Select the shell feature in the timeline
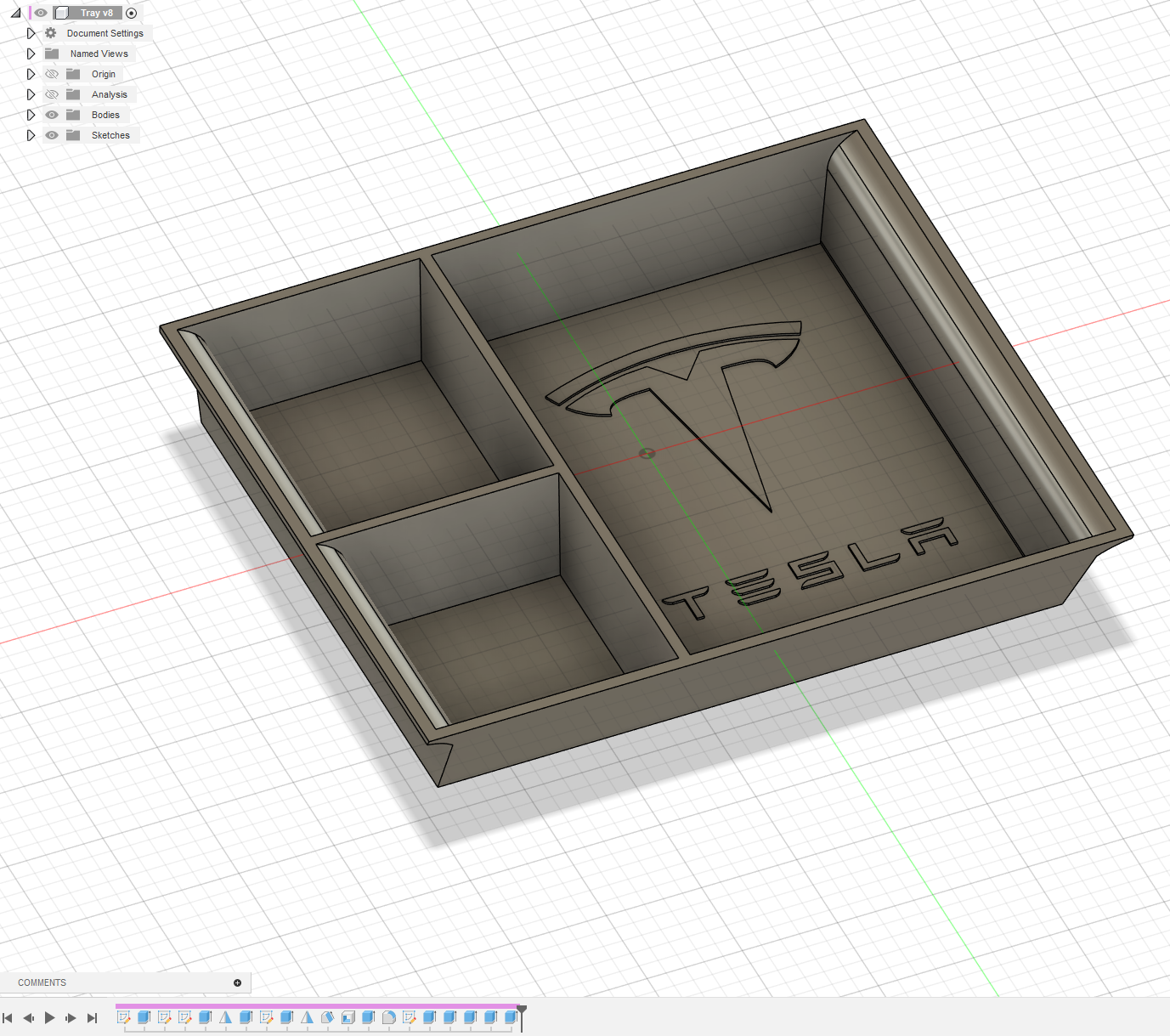Viewport: 1170px width, 1036px height. [348, 1017]
